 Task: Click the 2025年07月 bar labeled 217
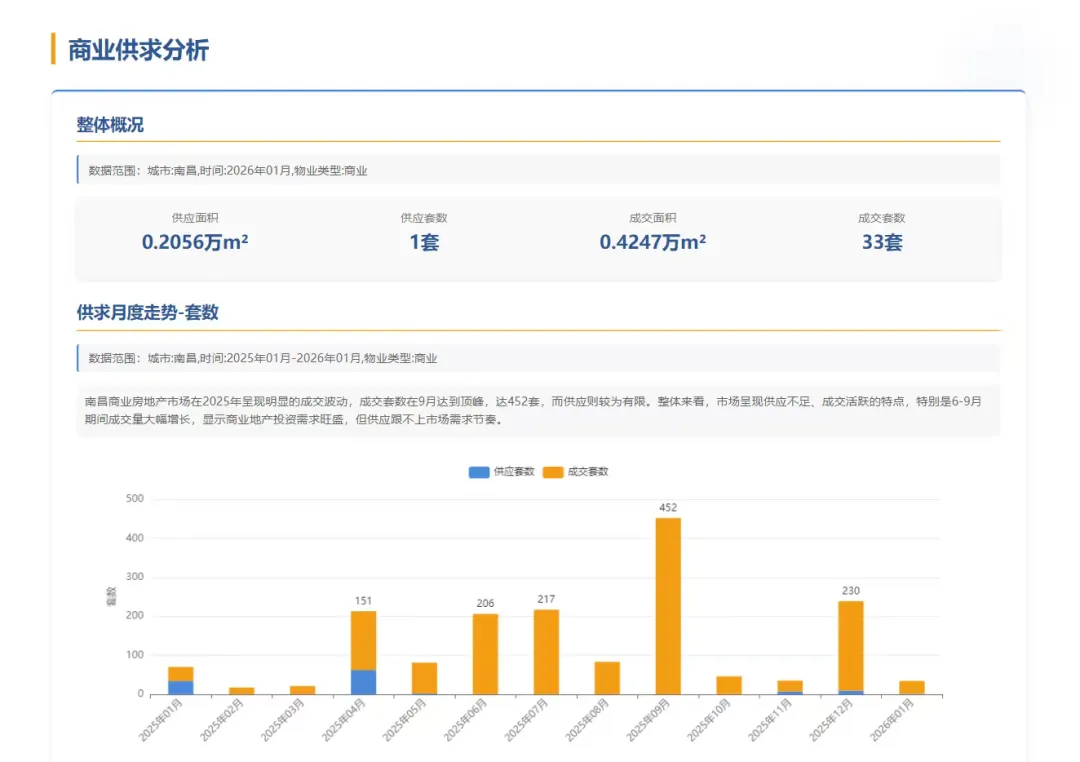coord(546,652)
